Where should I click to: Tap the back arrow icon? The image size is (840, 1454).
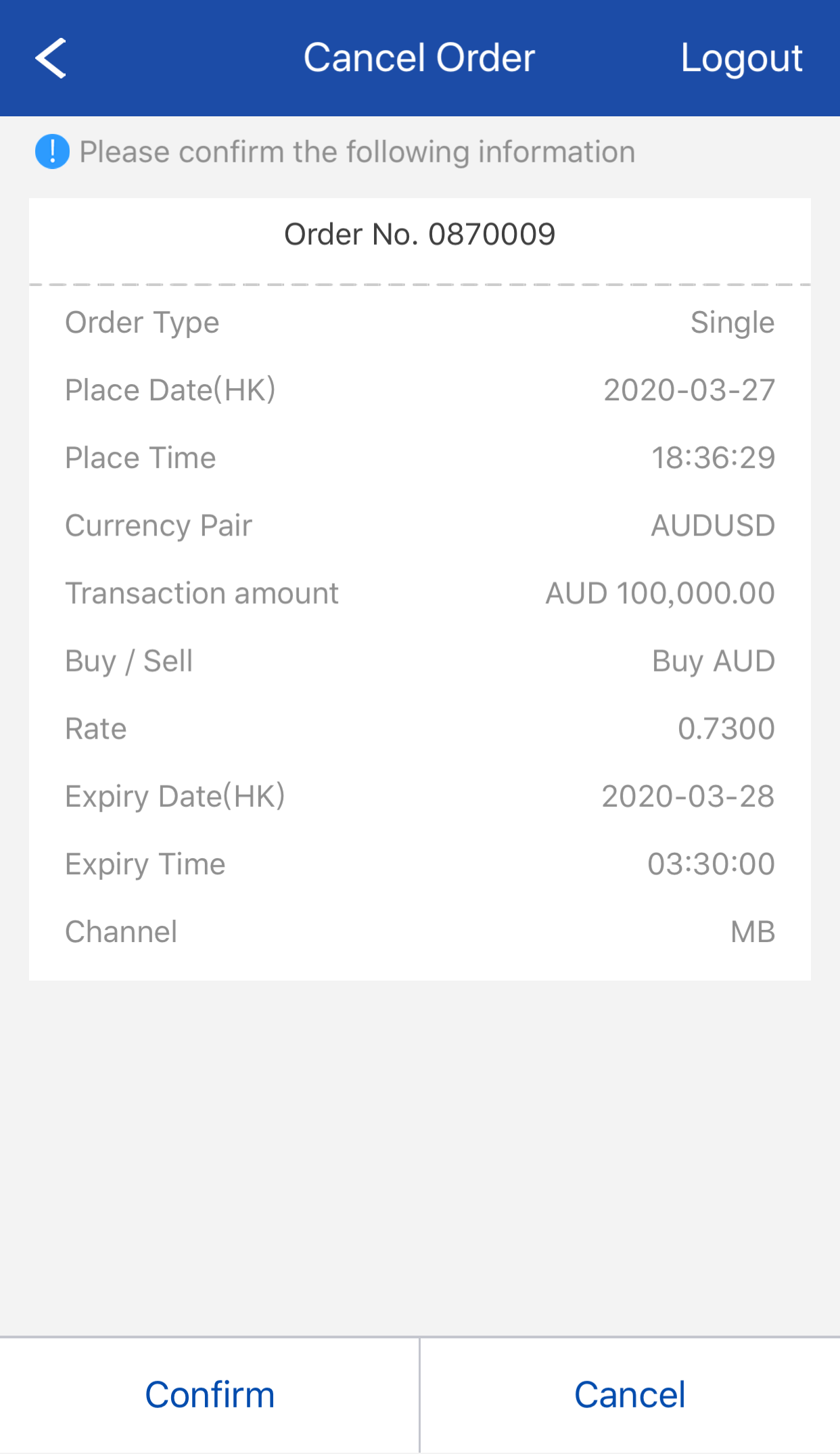point(51,58)
